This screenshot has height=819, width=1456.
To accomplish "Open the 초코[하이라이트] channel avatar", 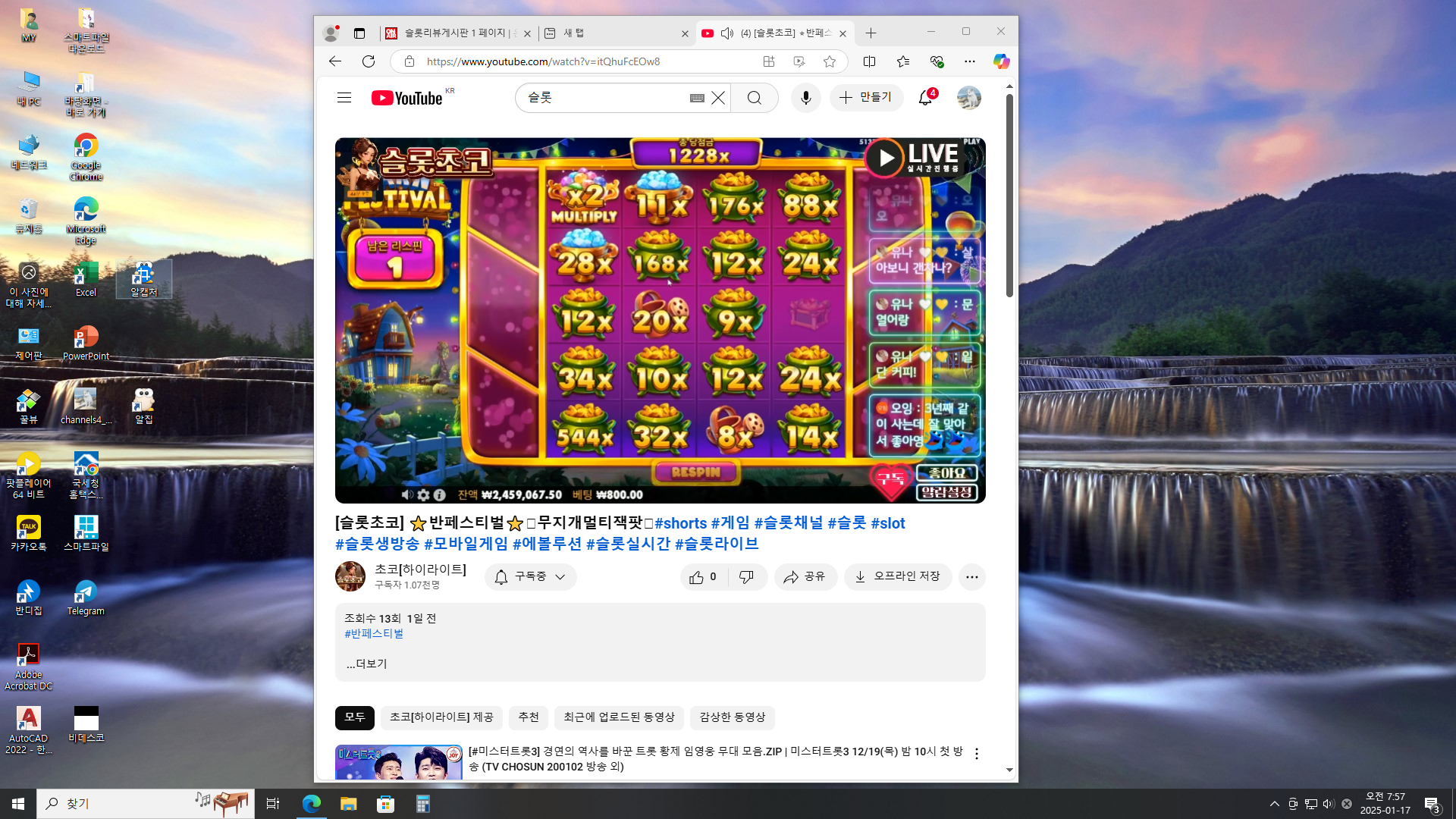I will tap(350, 576).
